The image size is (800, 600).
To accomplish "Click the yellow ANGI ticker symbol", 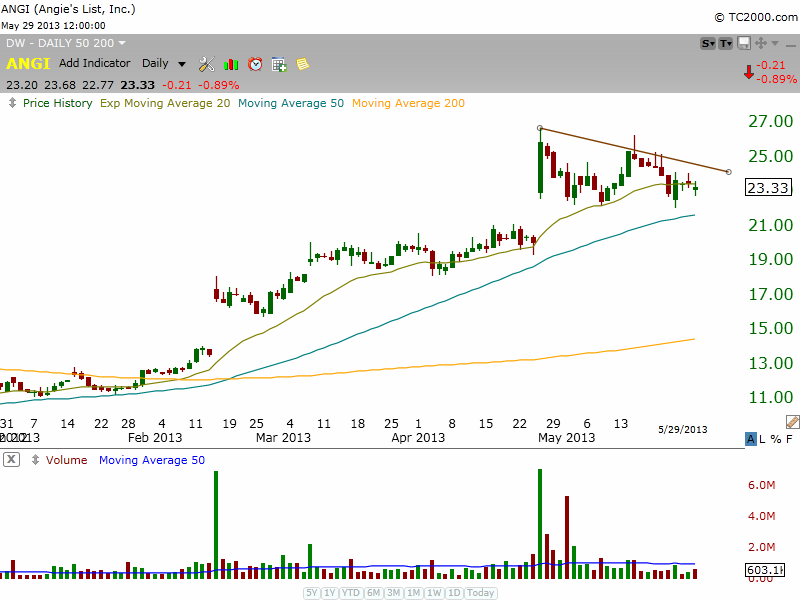I will [x=28, y=64].
